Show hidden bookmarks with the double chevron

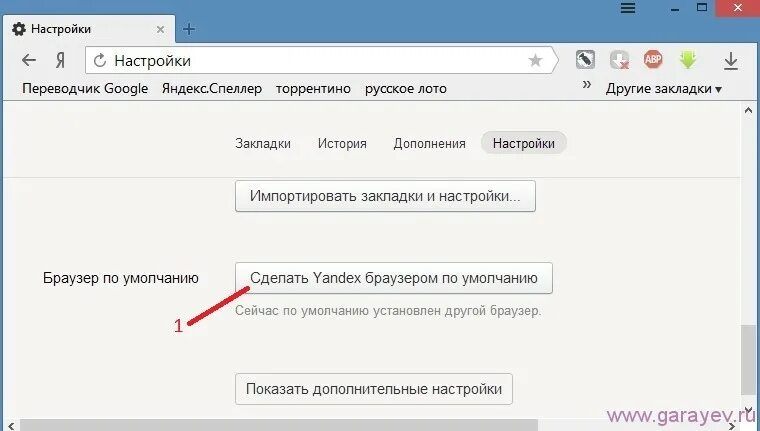click(x=587, y=85)
